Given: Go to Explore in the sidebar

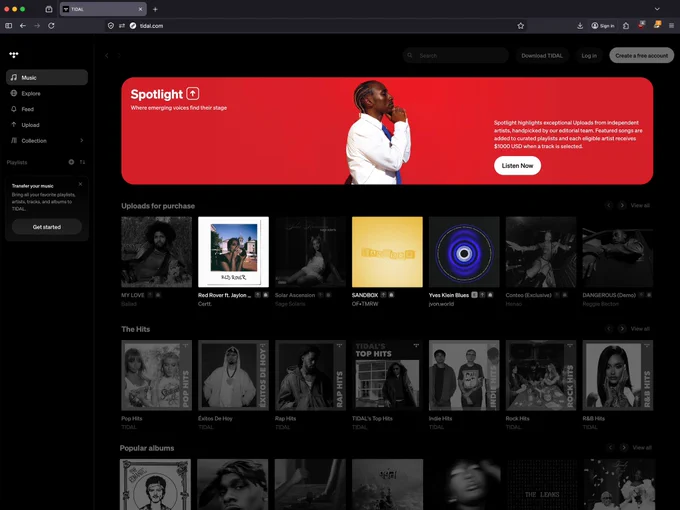Looking at the screenshot, I should click(47, 93).
